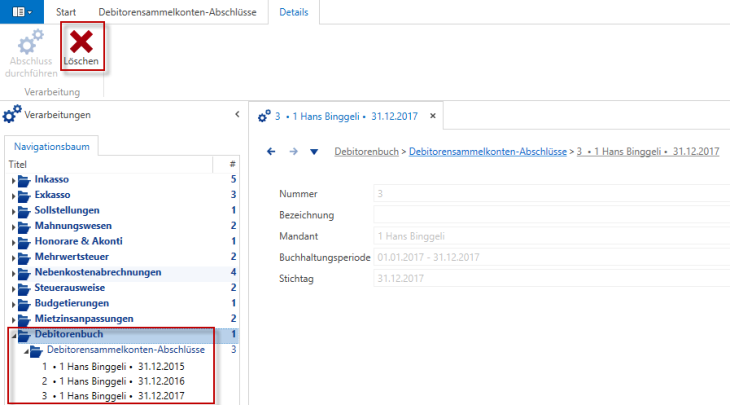Click the Verarbeitung ribbon group label

click(x=52, y=92)
